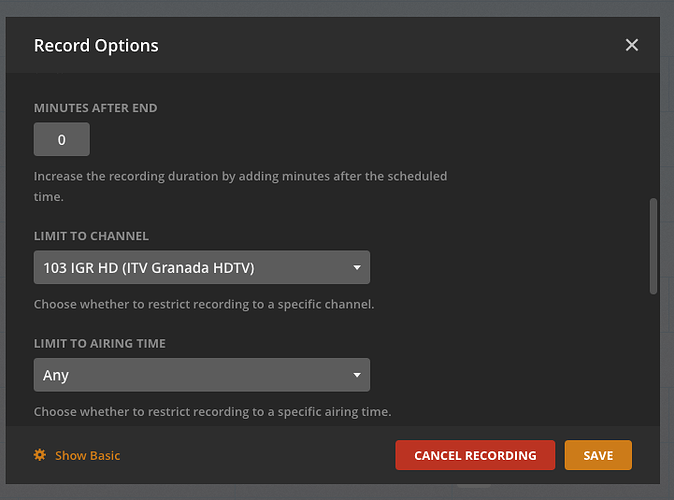Open the Limit to Channel dropdown arrow
Viewport: 674px width, 500px height.
(357, 268)
